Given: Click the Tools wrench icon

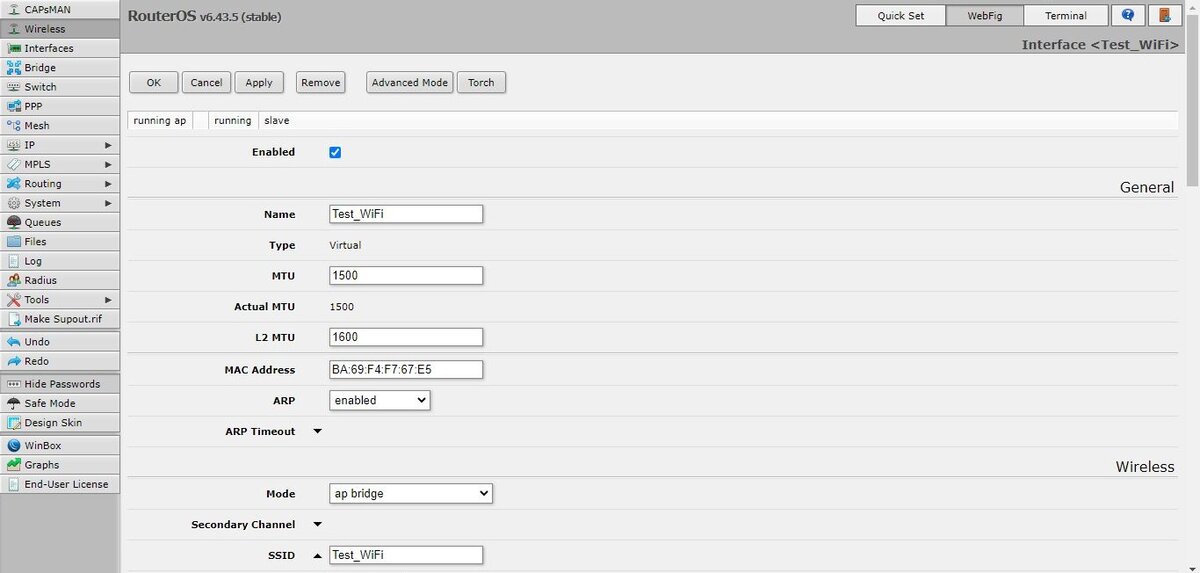Looking at the screenshot, I should pos(14,300).
